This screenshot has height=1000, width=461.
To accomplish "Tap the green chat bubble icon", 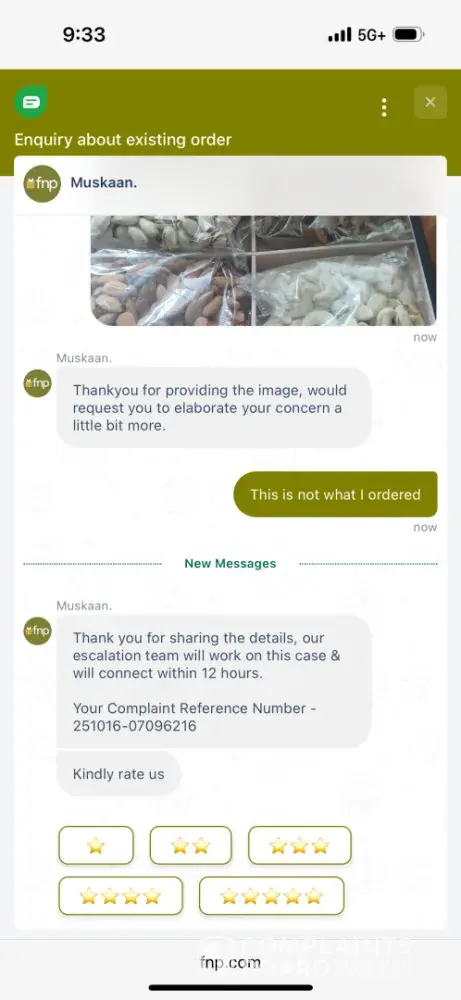I will click(x=31, y=101).
